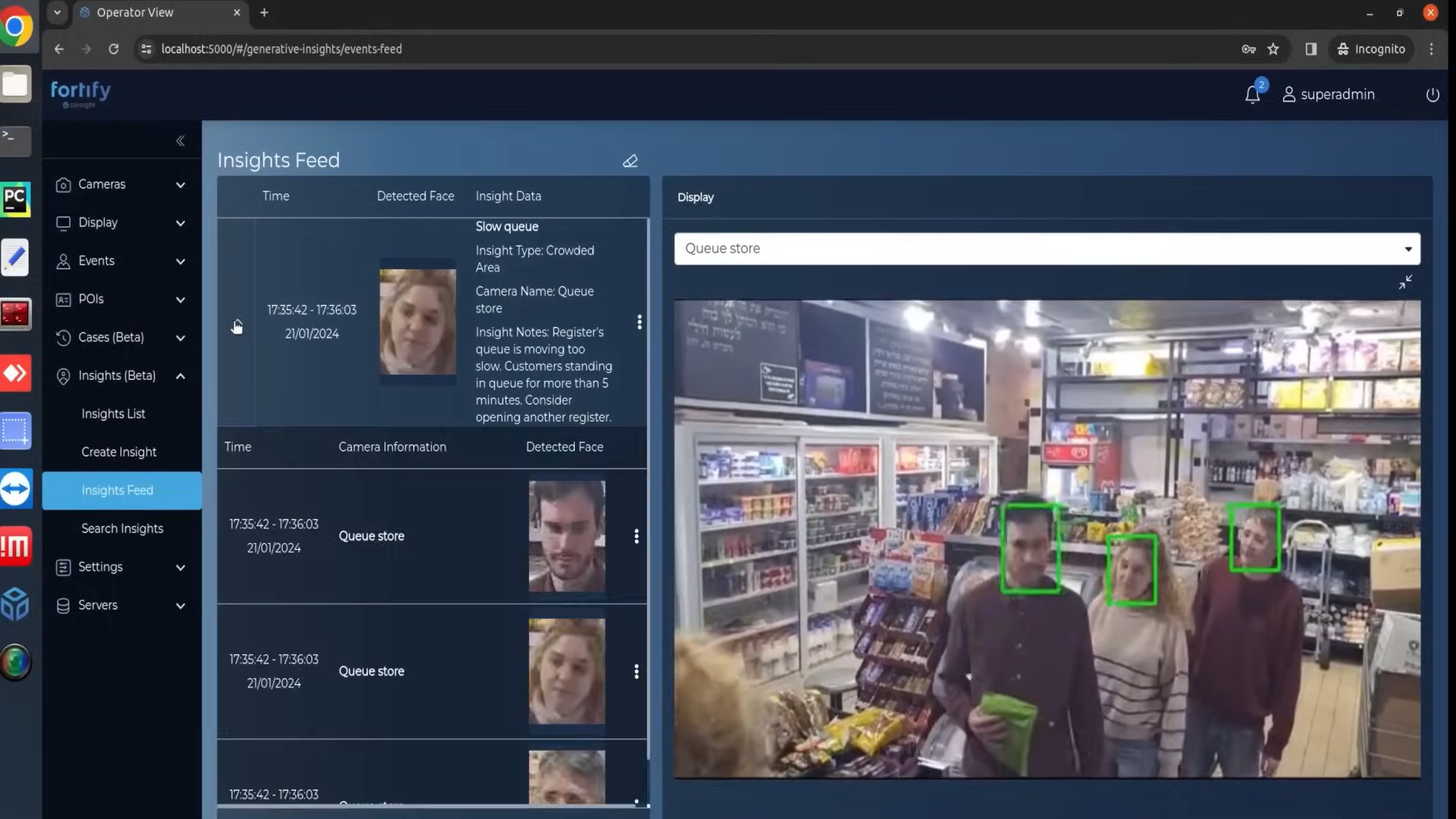Expand the Display menu chevron
This screenshot has height=819, width=1456.
[180, 223]
